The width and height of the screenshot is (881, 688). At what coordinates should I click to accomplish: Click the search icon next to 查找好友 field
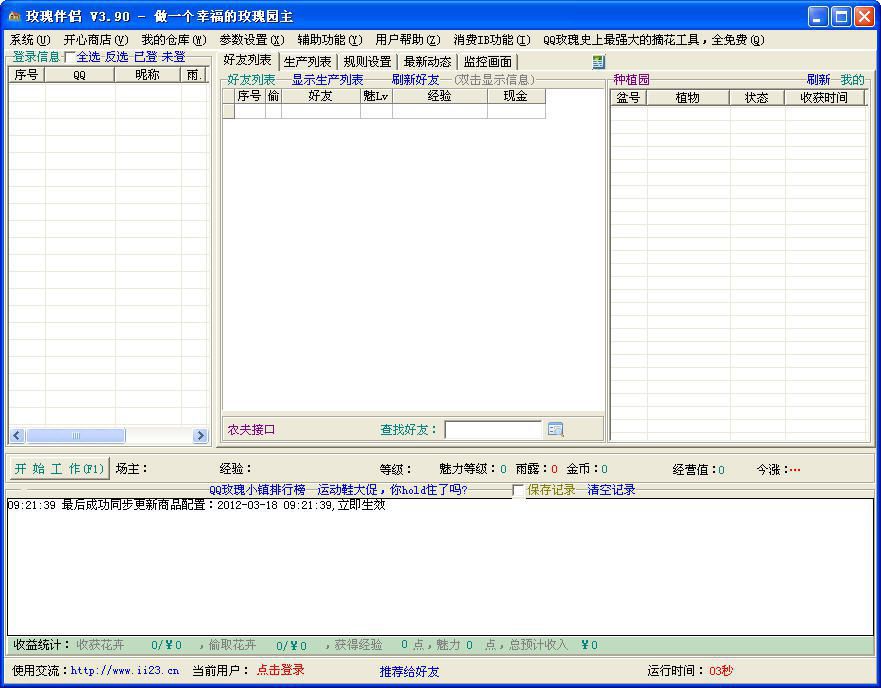pyautogui.click(x=555, y=429)
